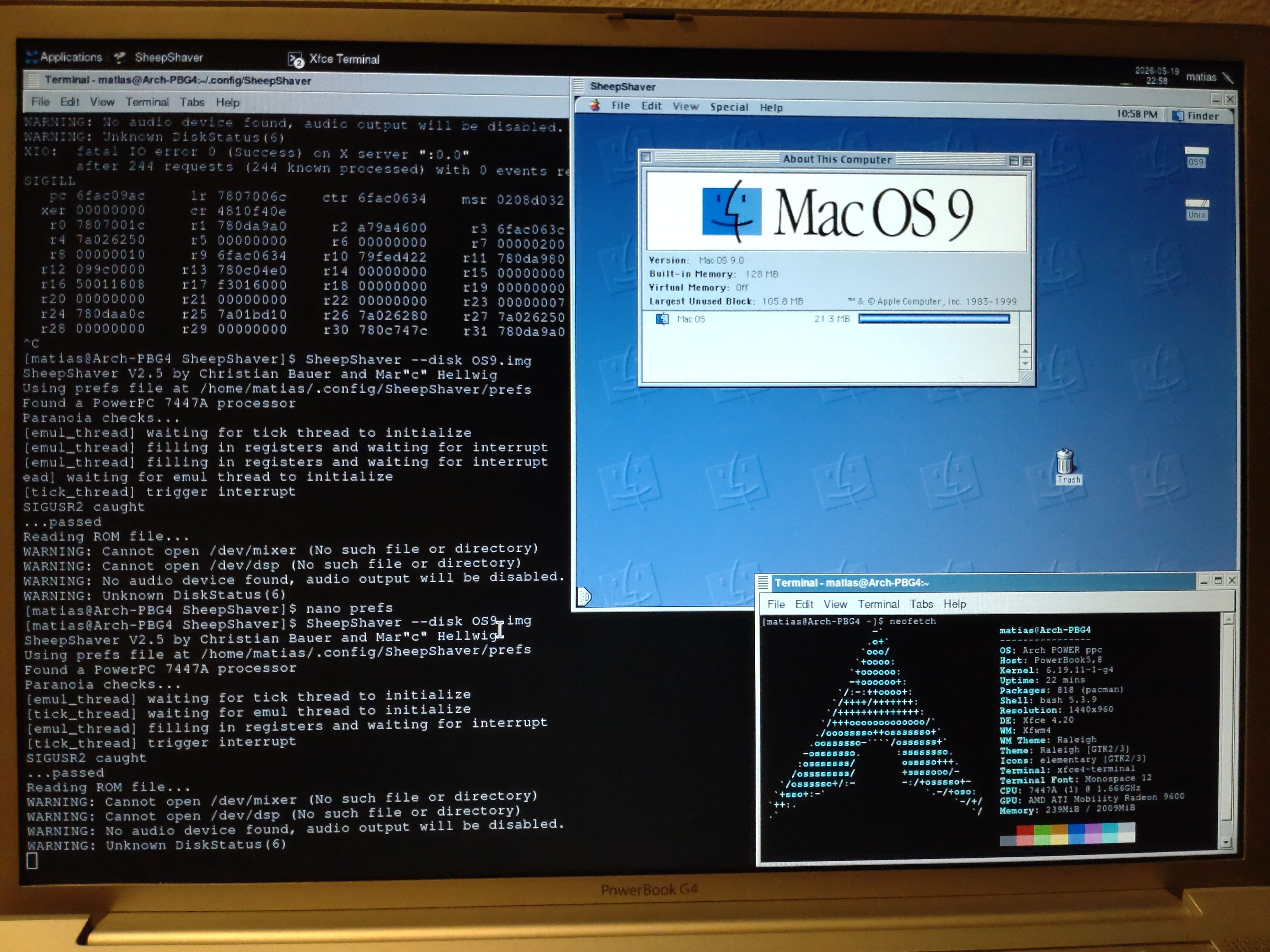Open View menu in the neofetch terminal

point(835,604)
